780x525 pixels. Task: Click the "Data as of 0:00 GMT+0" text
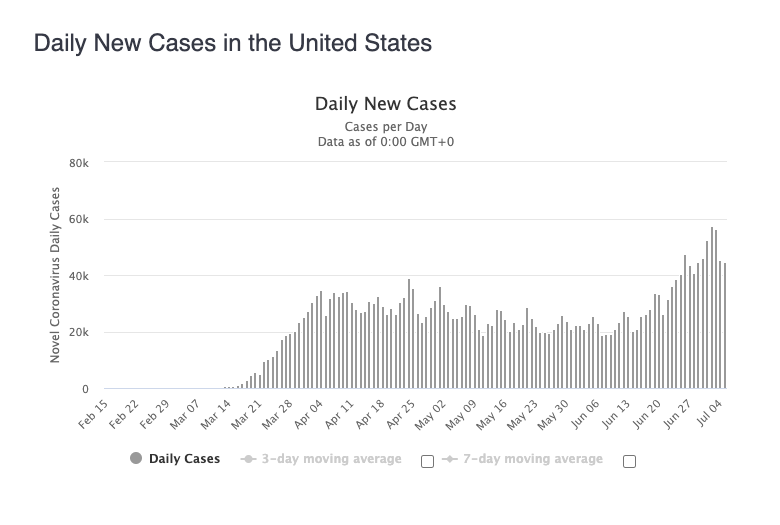[x=385, y=142]
